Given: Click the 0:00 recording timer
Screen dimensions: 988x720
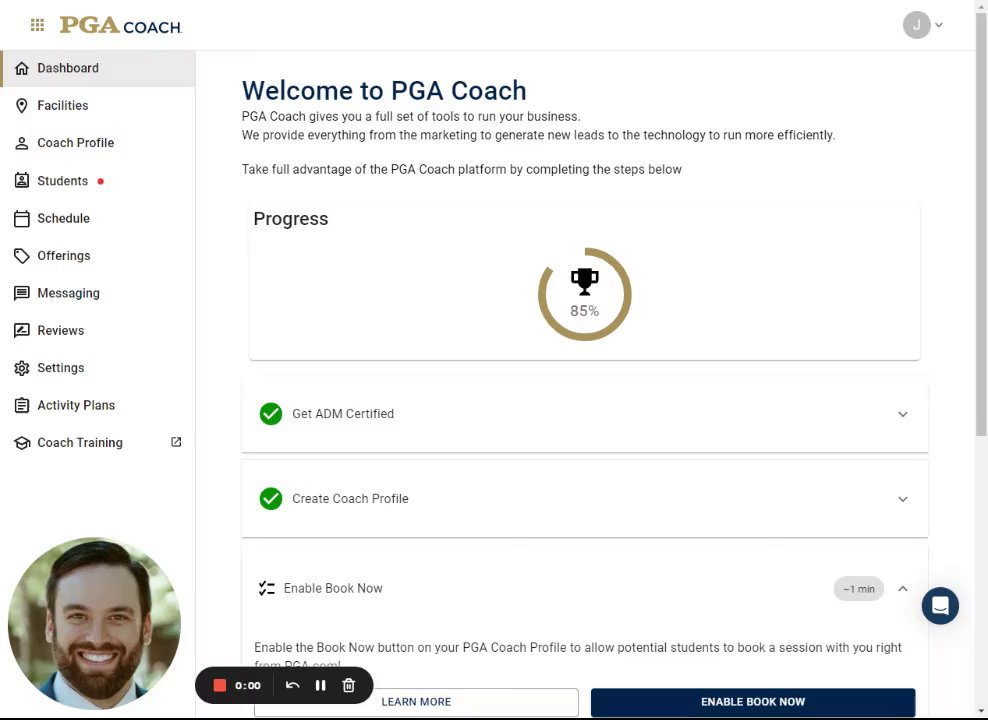Looking at the screenshot, I should point(248,685).
